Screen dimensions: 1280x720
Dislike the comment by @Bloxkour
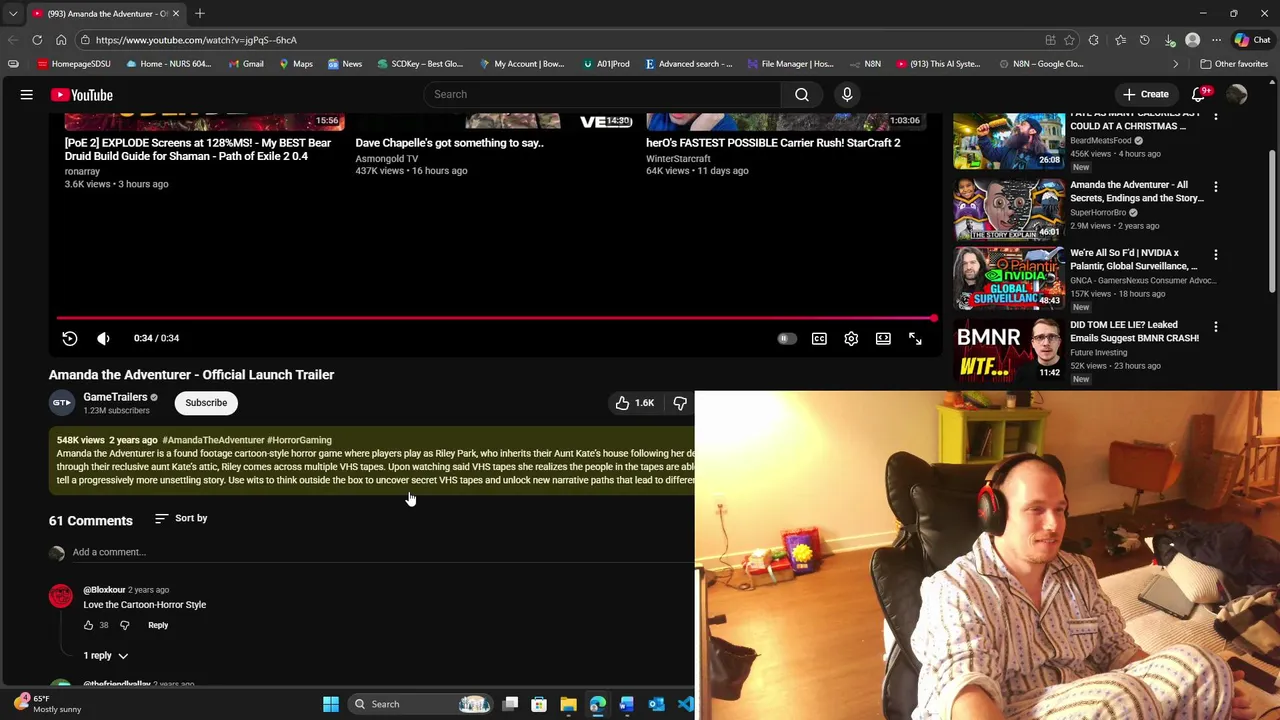point(125,625)
